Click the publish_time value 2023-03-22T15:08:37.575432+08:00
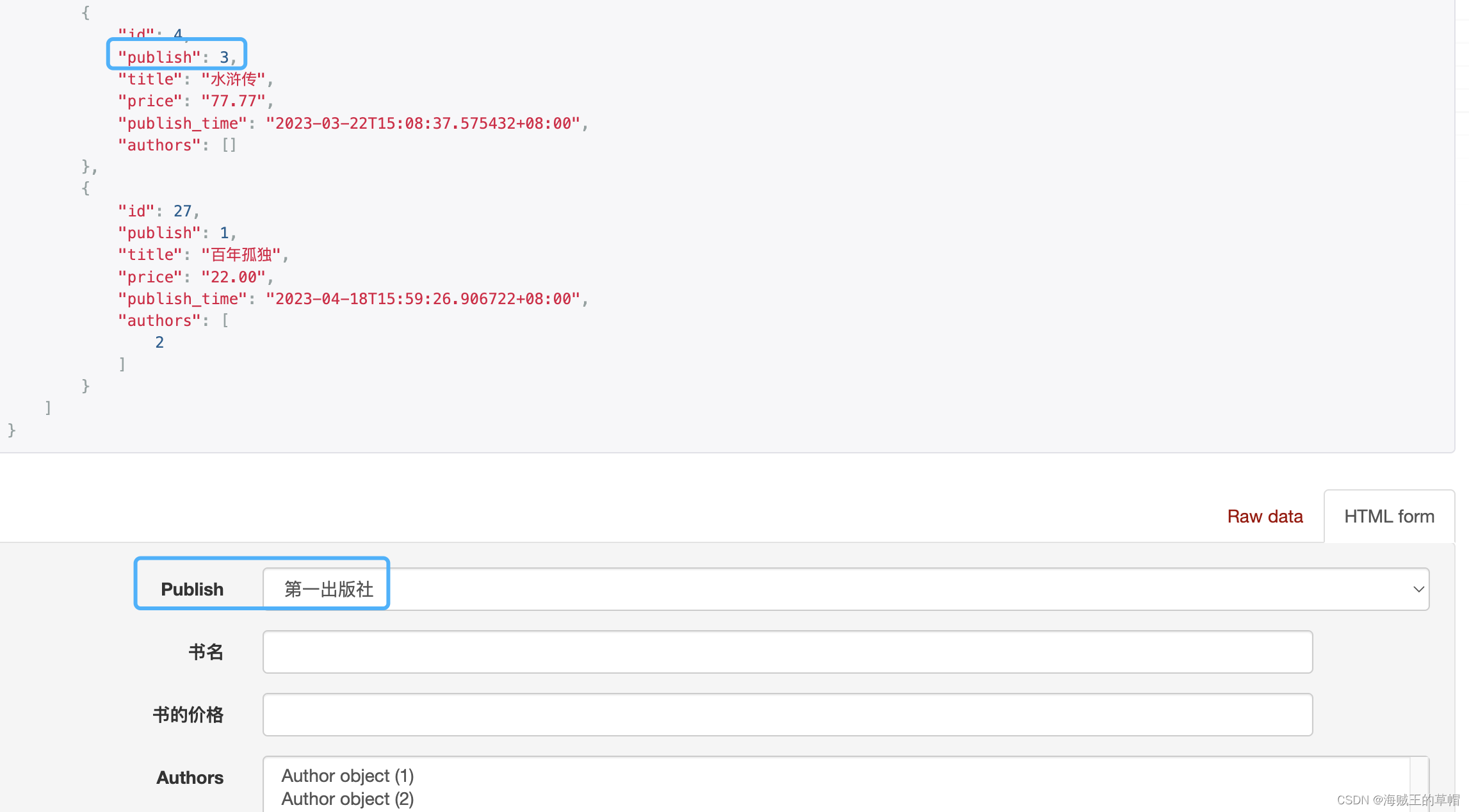 [x=423, y=123]
